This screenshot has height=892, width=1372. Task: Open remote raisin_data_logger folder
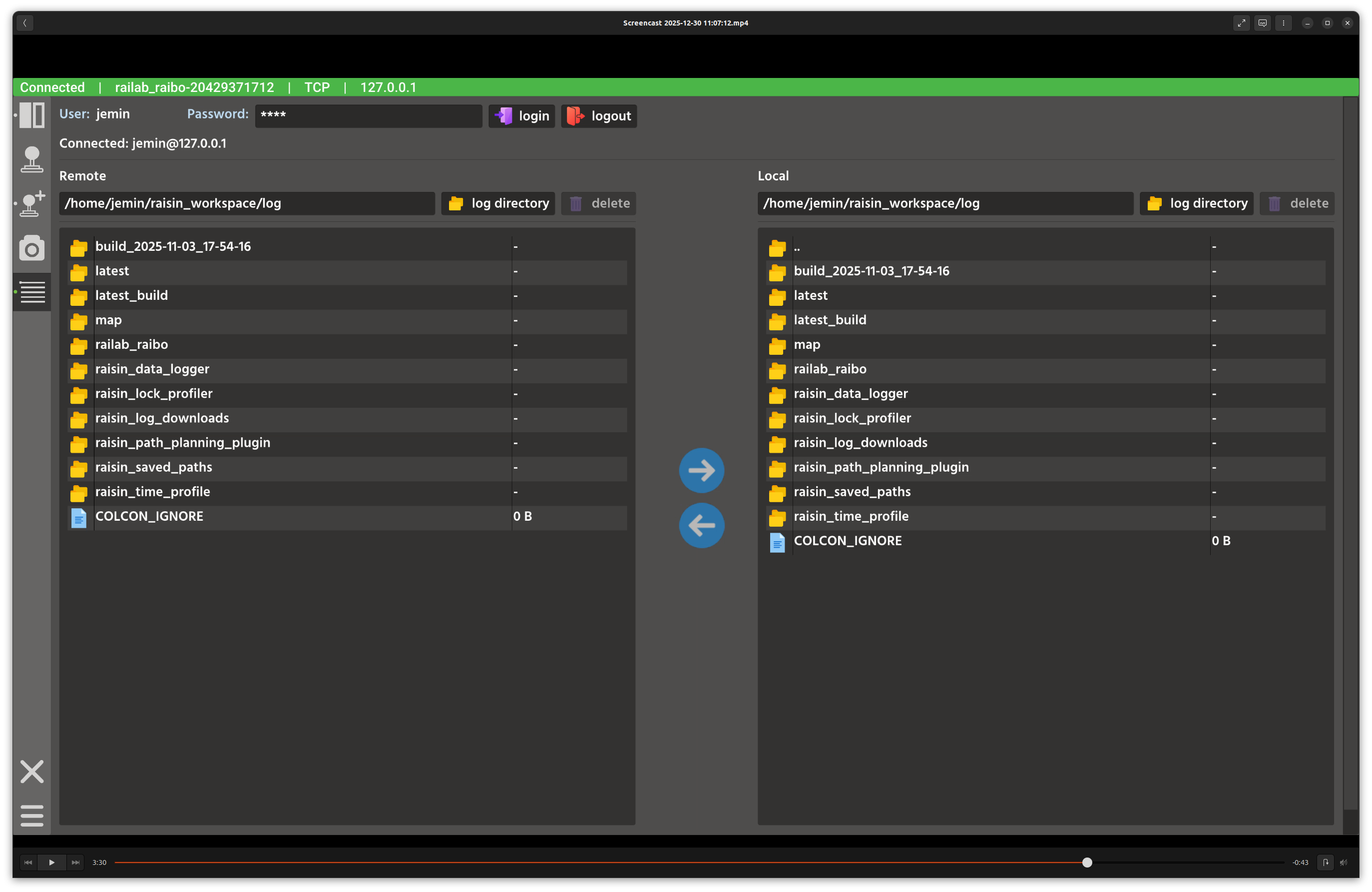click(x=152, y=369)
